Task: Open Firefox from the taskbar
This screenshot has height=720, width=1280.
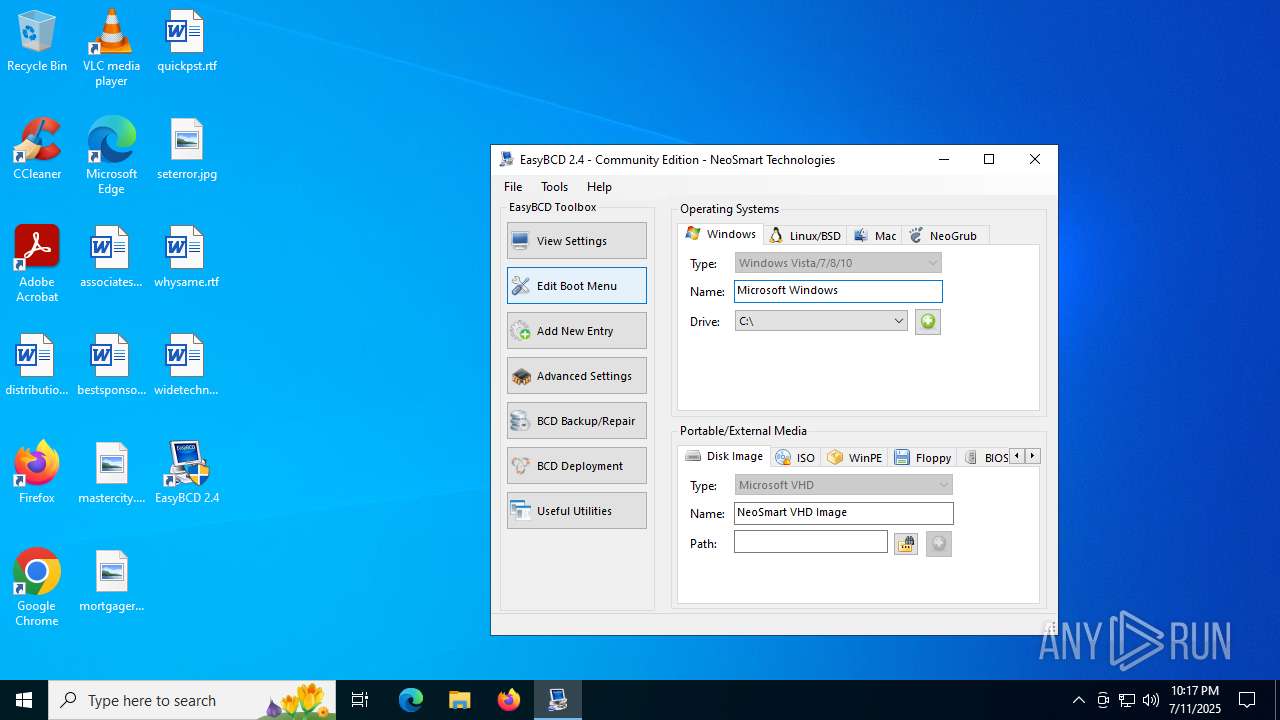Action: click(509, 700)
